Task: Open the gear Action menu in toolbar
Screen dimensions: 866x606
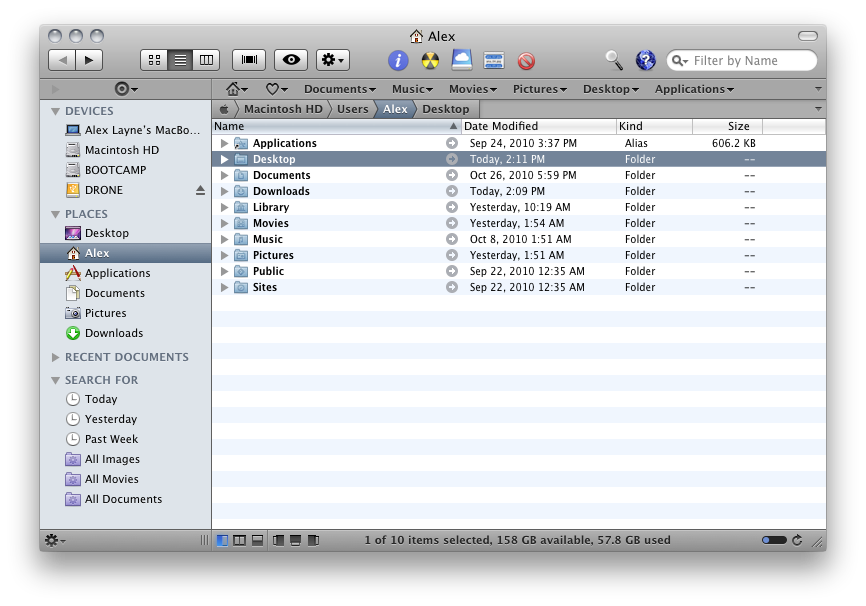Action: (332, 60)
